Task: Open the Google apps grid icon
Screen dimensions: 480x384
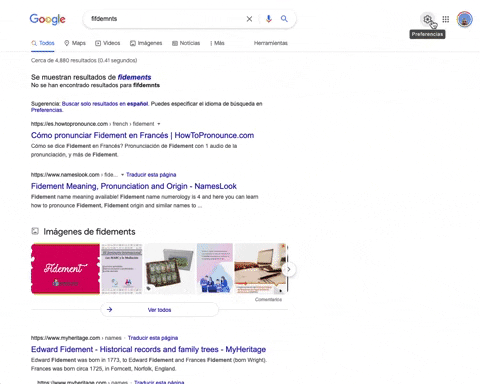Action: [x=446, y=19]
